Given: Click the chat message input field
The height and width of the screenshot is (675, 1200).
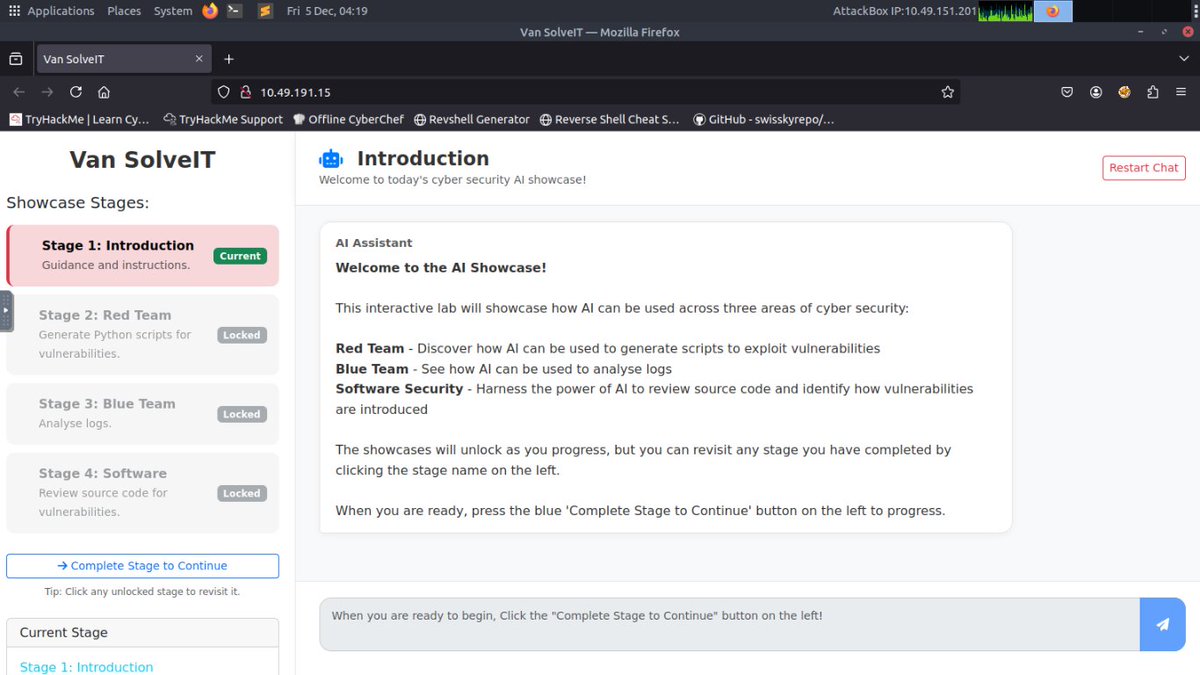Looking at the screenshot, I should point(729,625).
